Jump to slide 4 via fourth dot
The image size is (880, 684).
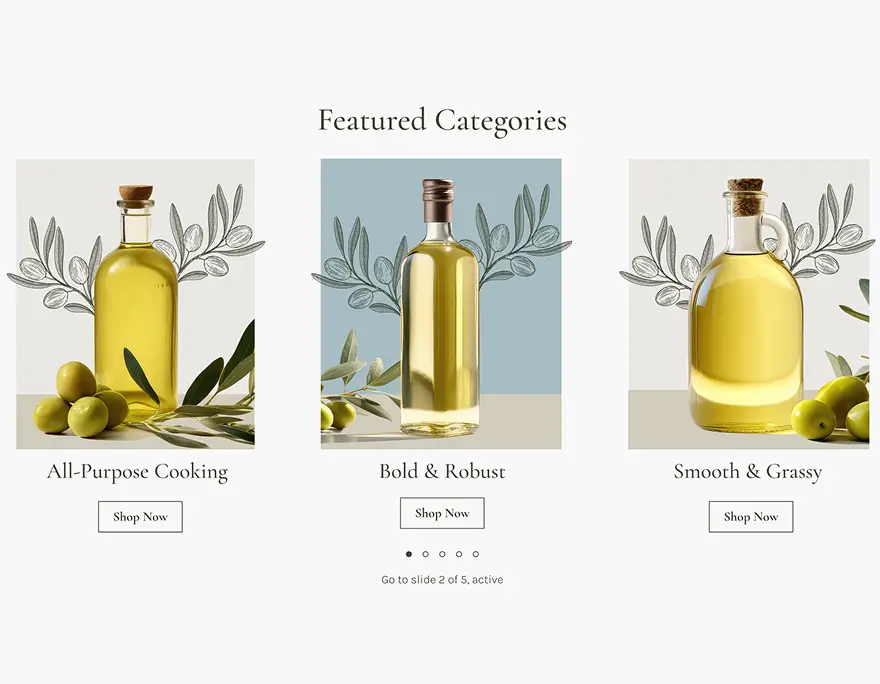click(x=459, y=554)
